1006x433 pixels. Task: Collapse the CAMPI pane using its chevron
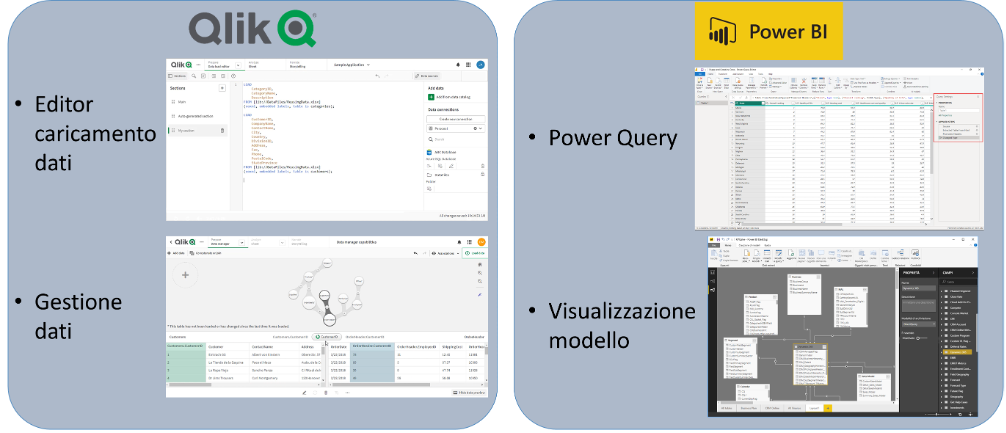[973, 273]
